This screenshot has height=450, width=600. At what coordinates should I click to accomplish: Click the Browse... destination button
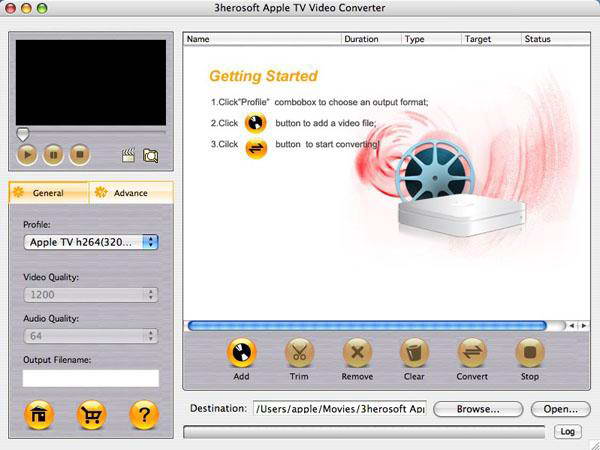478,409
